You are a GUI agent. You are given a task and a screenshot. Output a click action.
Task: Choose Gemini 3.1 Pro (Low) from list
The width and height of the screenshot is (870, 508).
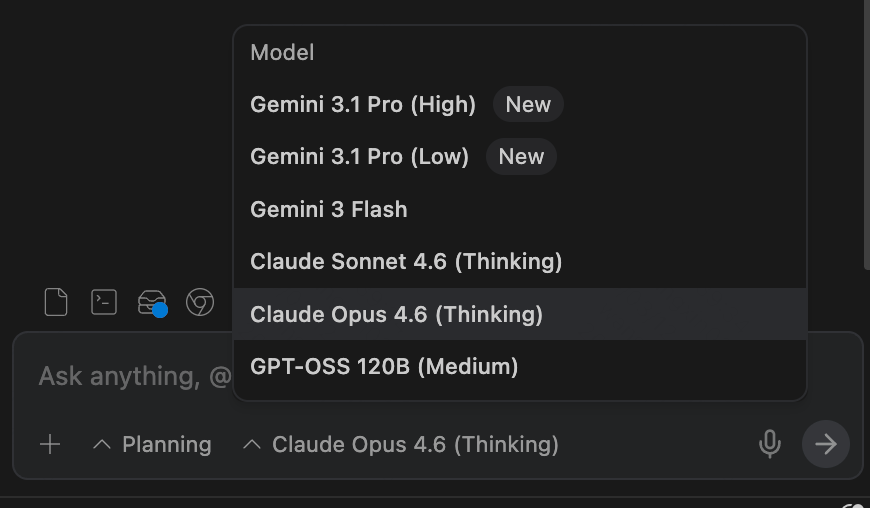click(359, 157)
